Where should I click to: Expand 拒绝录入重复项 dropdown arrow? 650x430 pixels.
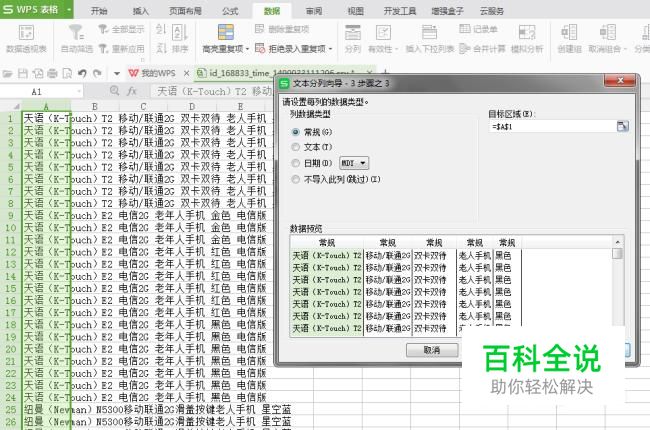330,49
